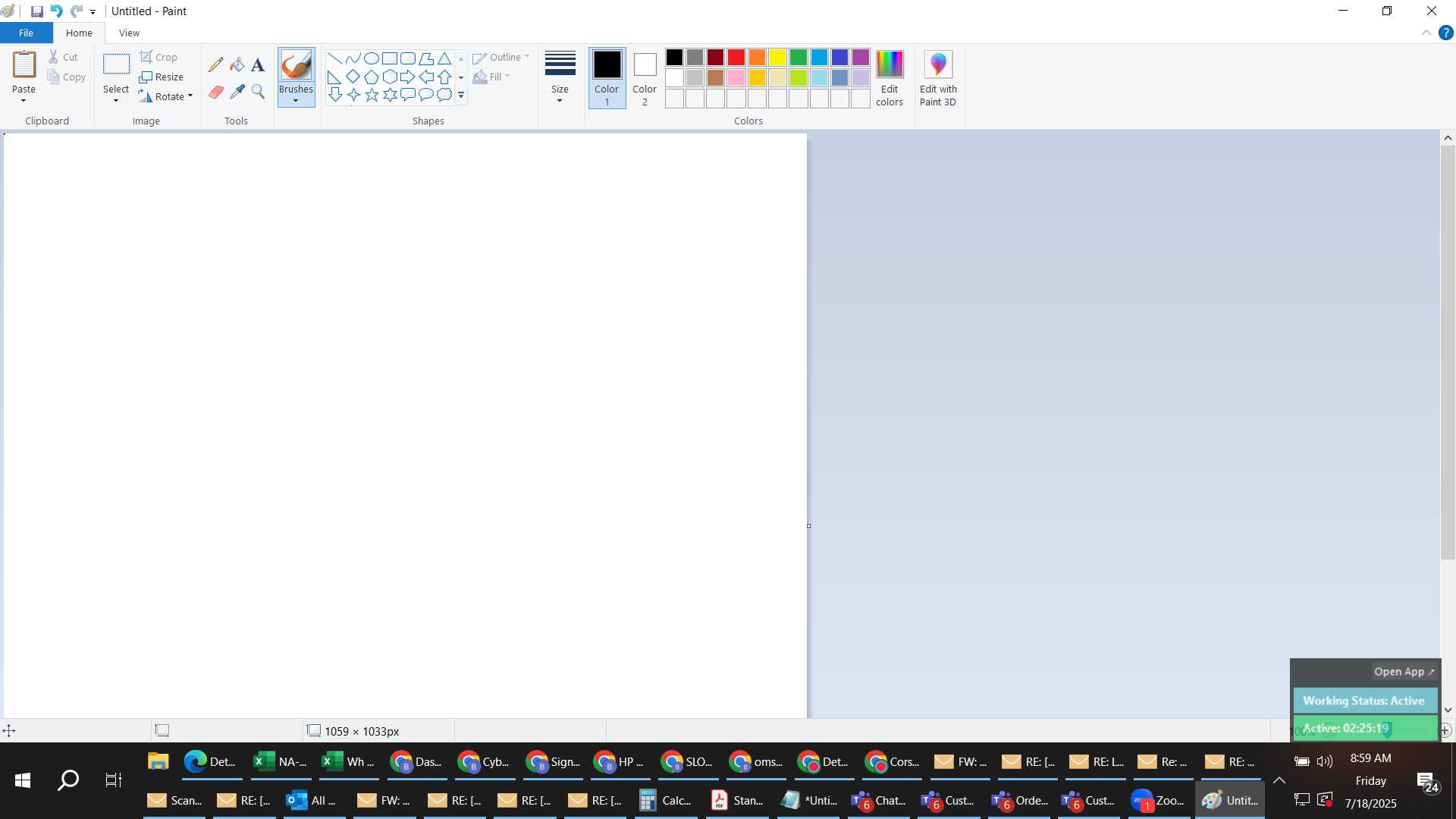Open File Explorer from the taskbar
Screen dimensions: 1456x819
pyautogui.click(x=158, y=761)
